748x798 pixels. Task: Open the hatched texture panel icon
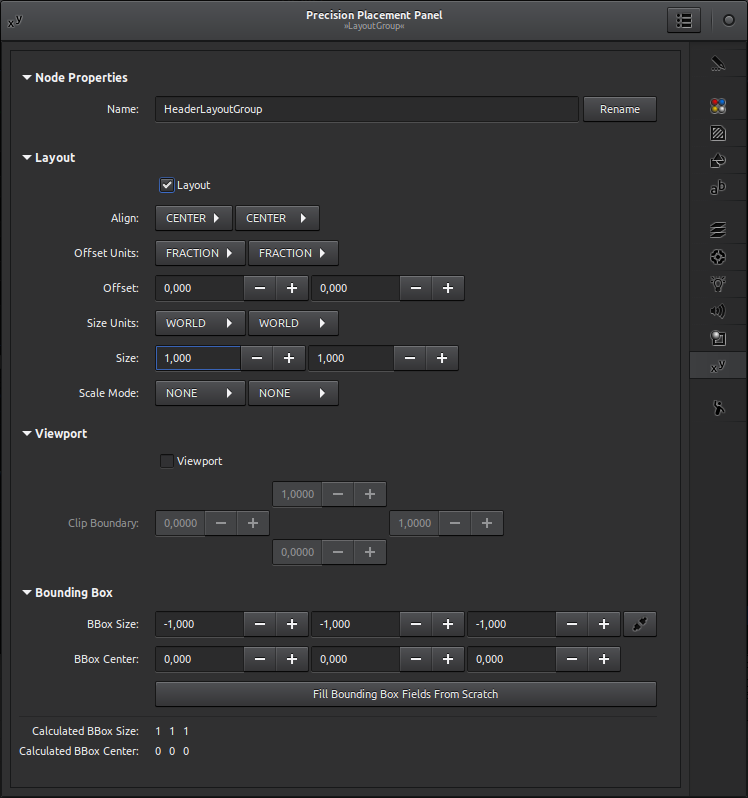click(718, 133)
